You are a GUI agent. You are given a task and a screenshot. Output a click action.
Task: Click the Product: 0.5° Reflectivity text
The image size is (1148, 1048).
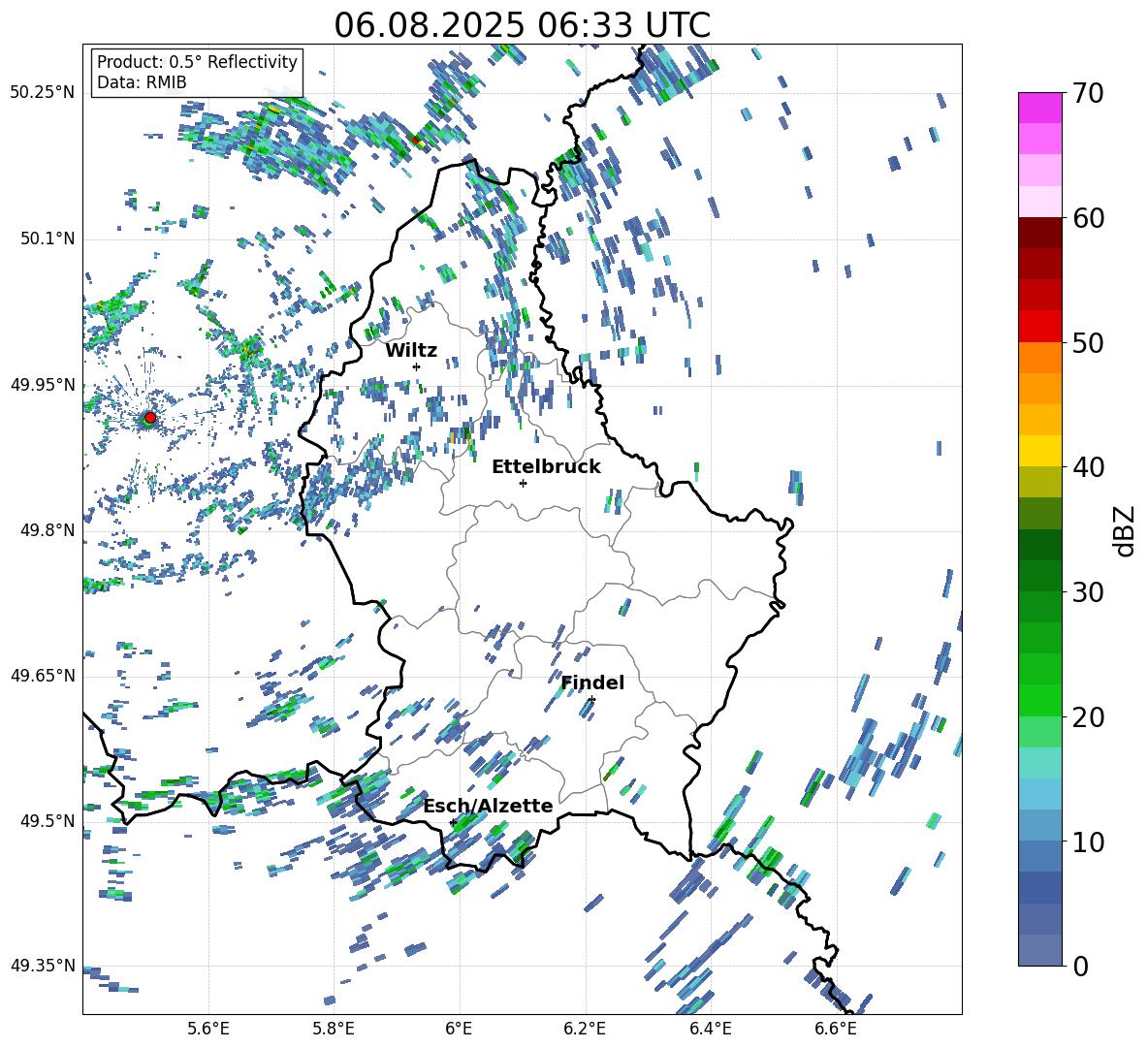197,61
